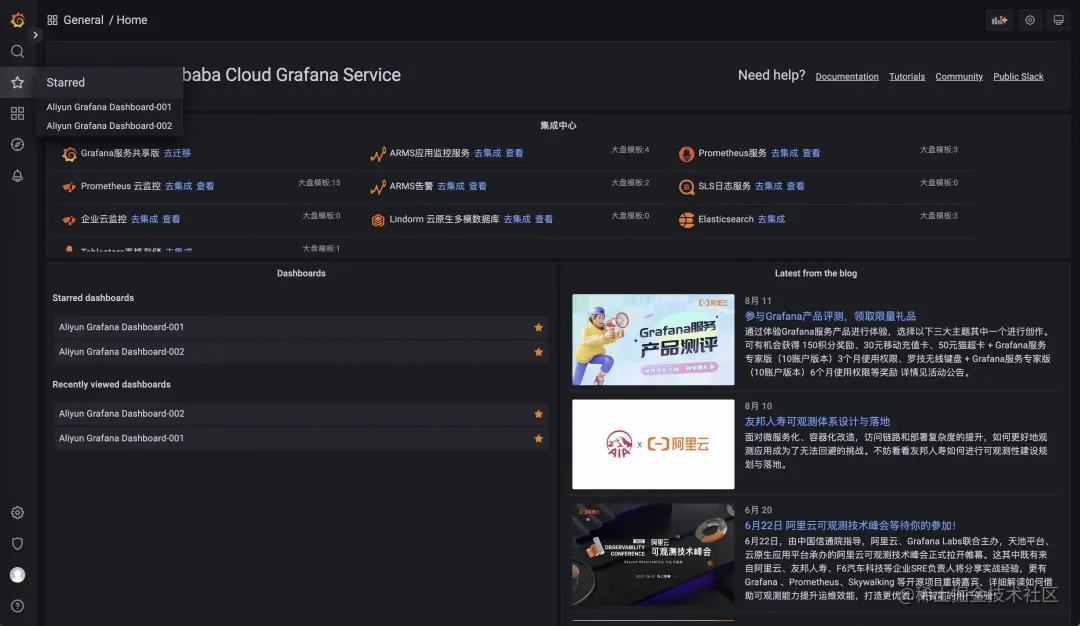Toggle star on Dashboard-001 in Recently viewed
This screenshot has width=1080, height=626.
(539, 439)
